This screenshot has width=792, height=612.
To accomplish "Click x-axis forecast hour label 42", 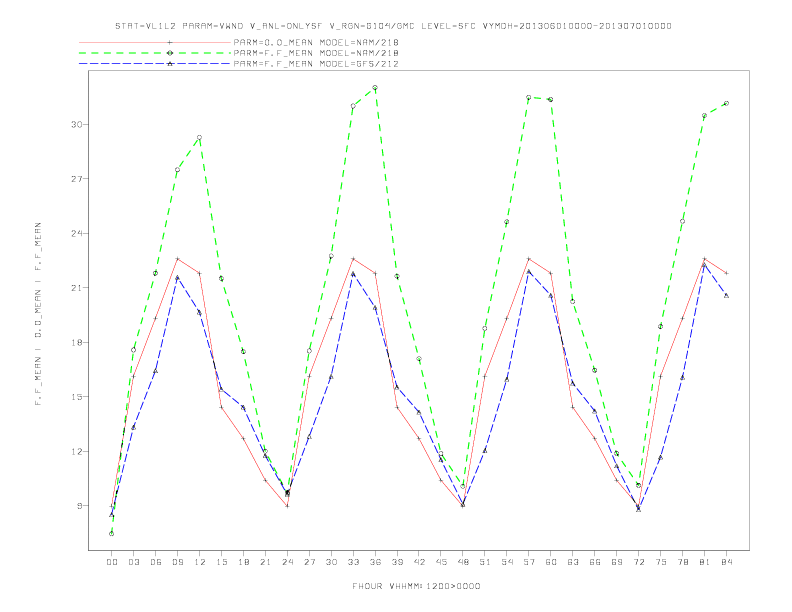I will pos(419,562).
